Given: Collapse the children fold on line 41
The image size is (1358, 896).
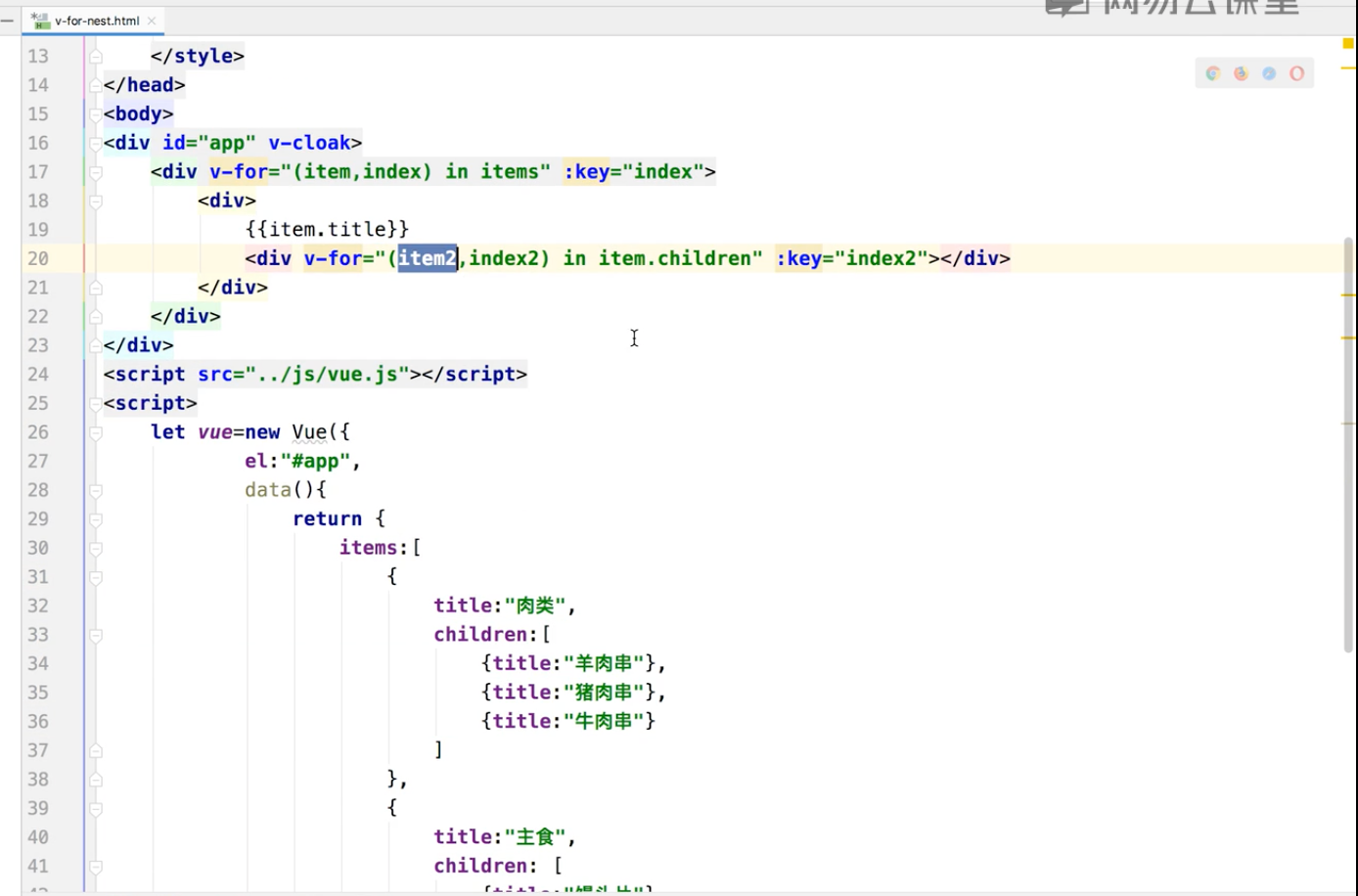Looking at the screenshot, I should [x=96, y=866].
